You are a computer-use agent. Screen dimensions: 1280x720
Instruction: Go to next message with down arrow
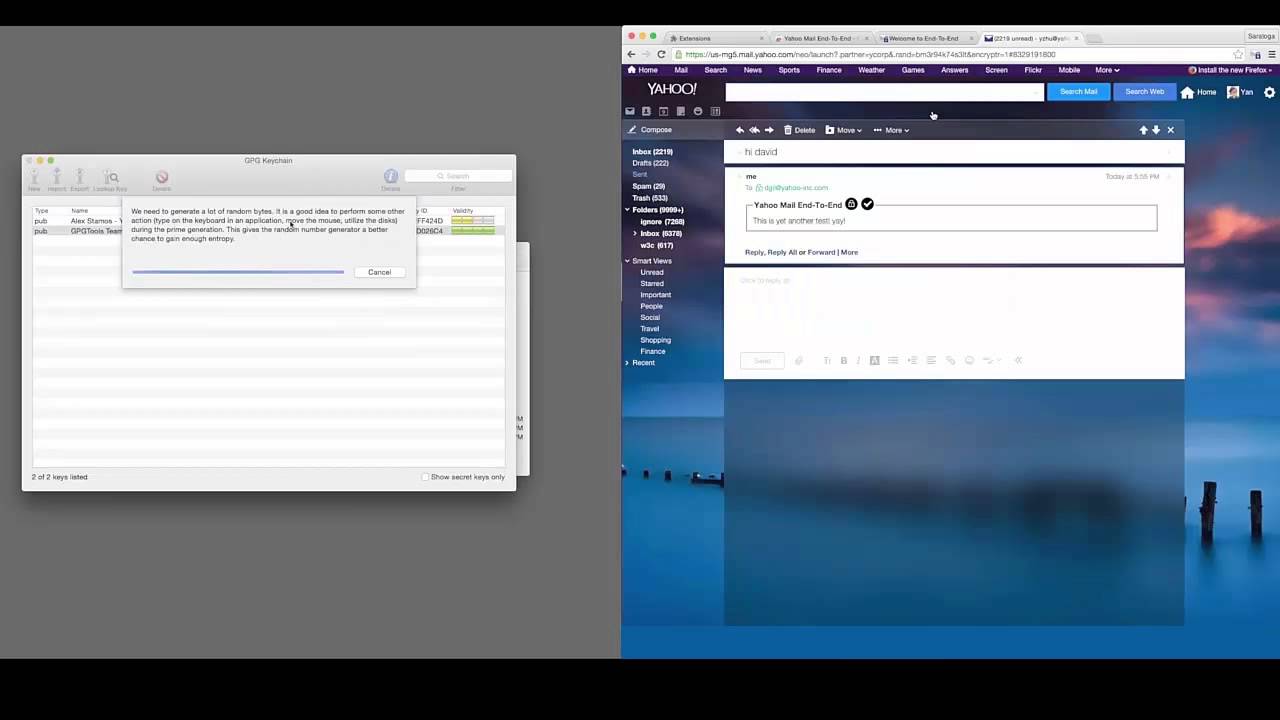click(x=1156, y=130)
